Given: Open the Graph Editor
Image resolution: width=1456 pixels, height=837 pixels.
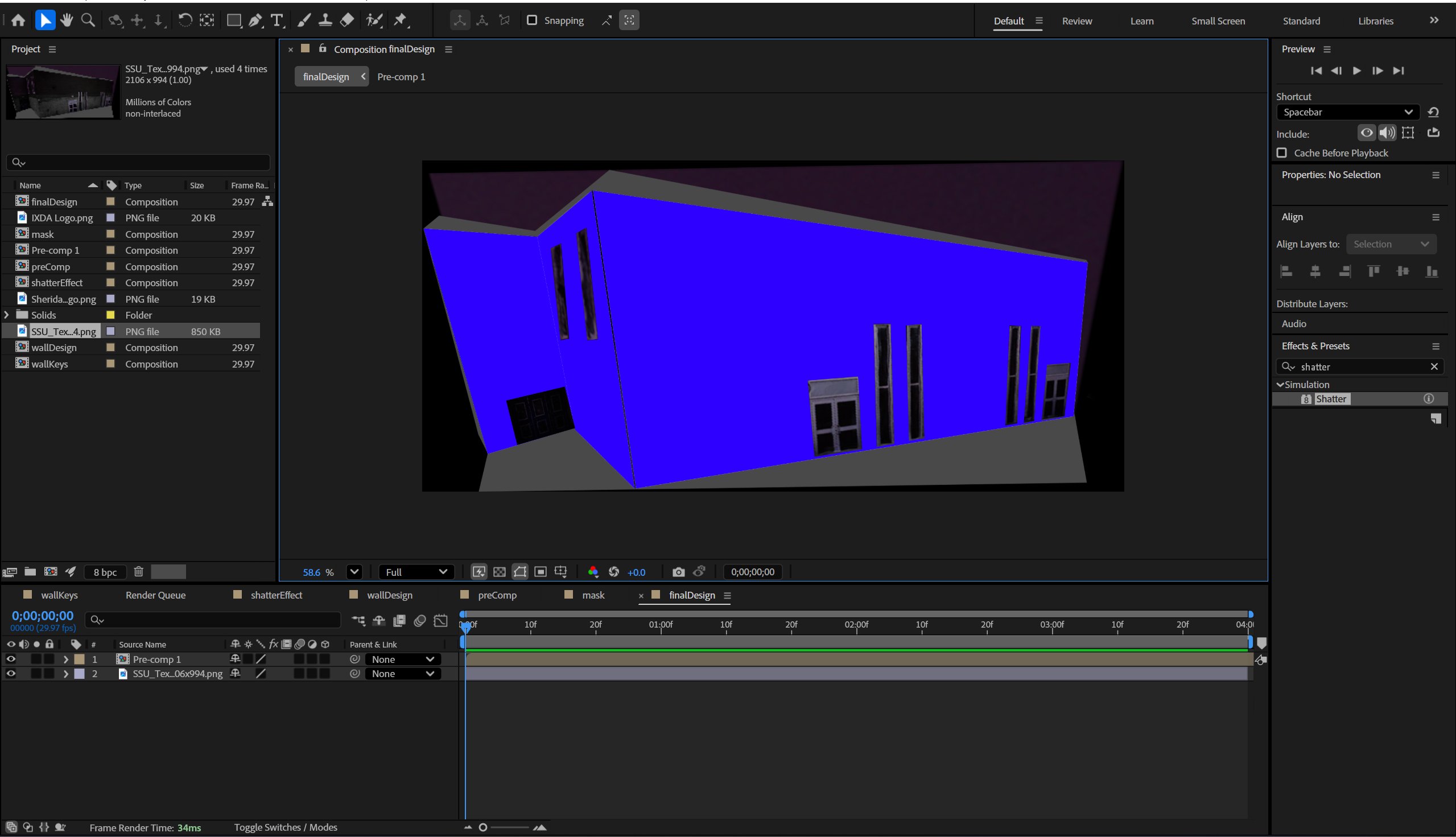Looking at the screenshot, I should pos(440,621).
